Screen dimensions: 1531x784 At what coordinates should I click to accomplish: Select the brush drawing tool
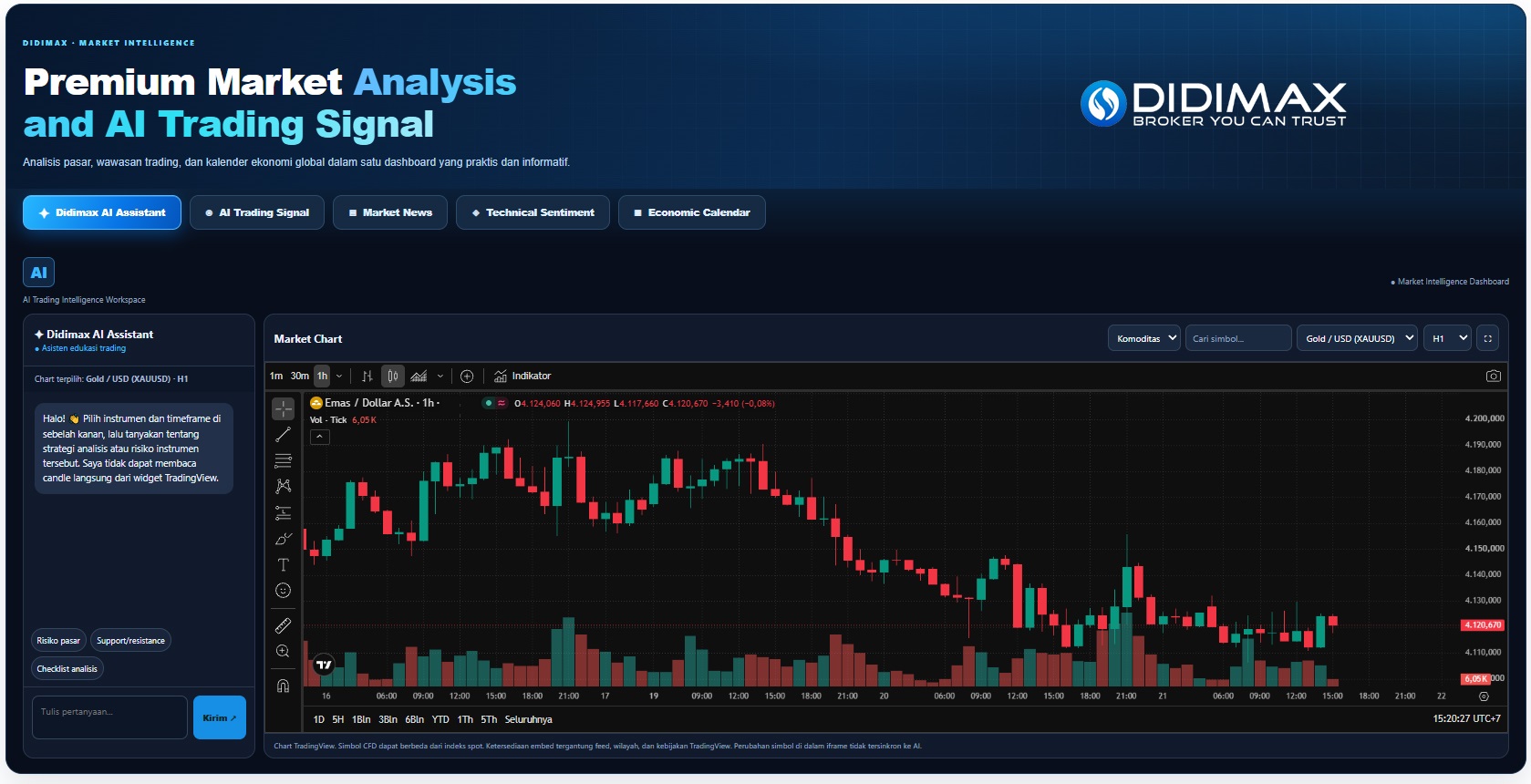283,539
